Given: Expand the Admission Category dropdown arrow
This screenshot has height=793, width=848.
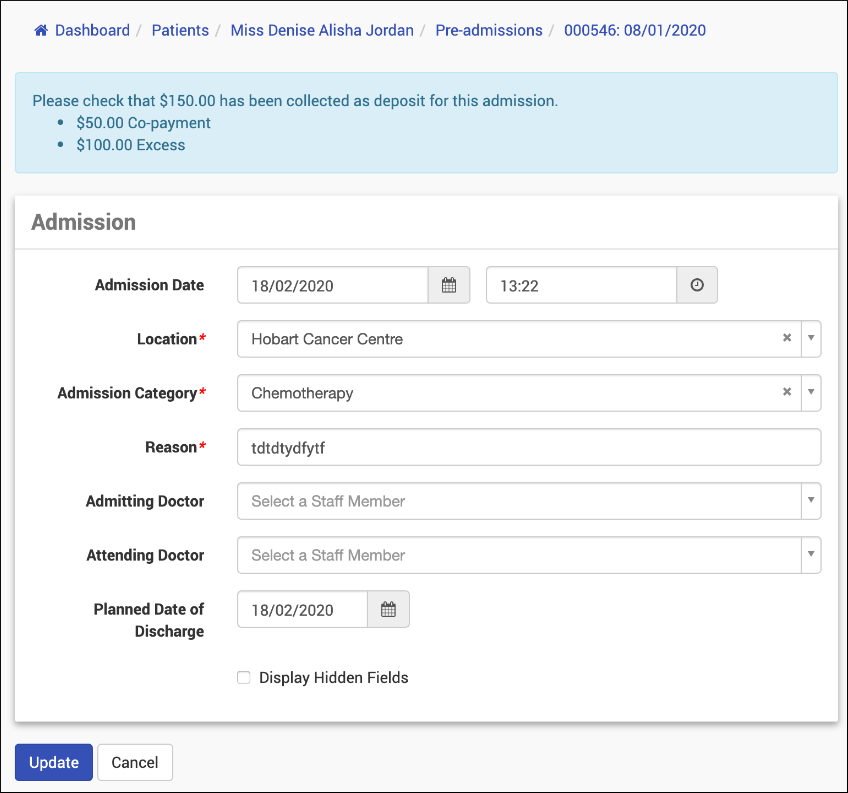Looking at the screenshot, I should (x=811, y=392).
